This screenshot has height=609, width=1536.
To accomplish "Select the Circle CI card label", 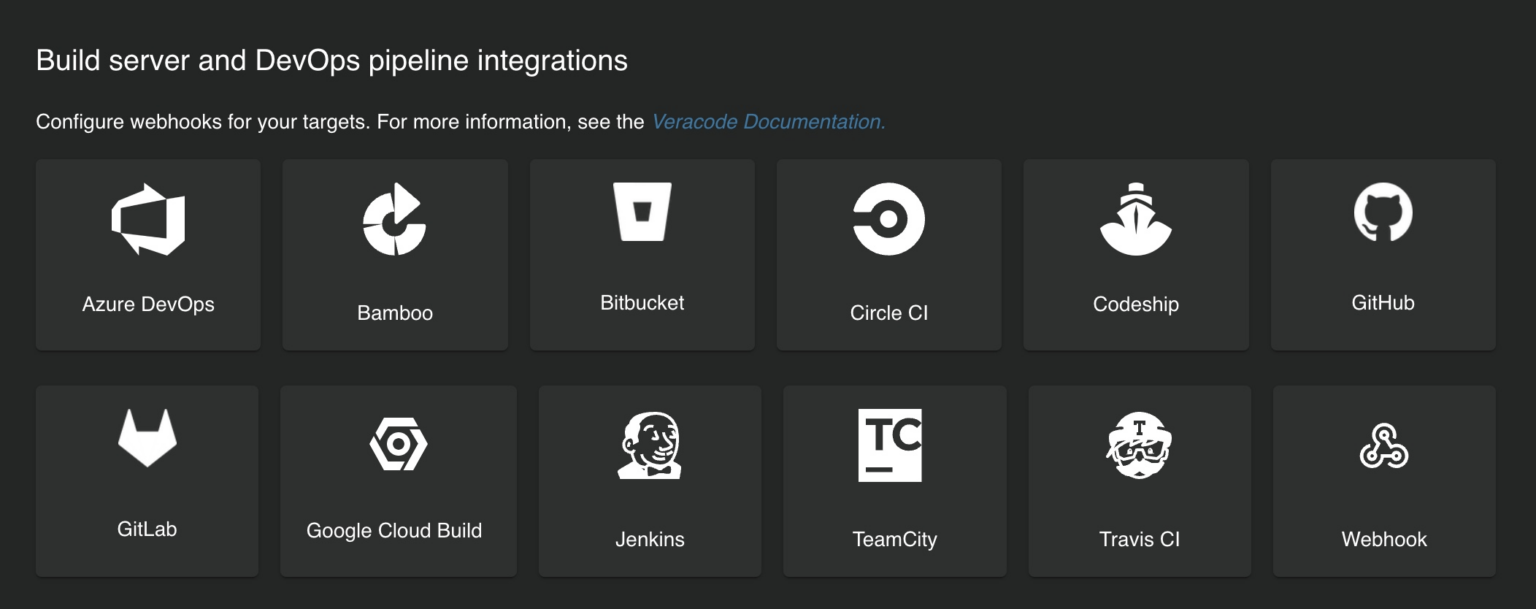I will [889, 312].
